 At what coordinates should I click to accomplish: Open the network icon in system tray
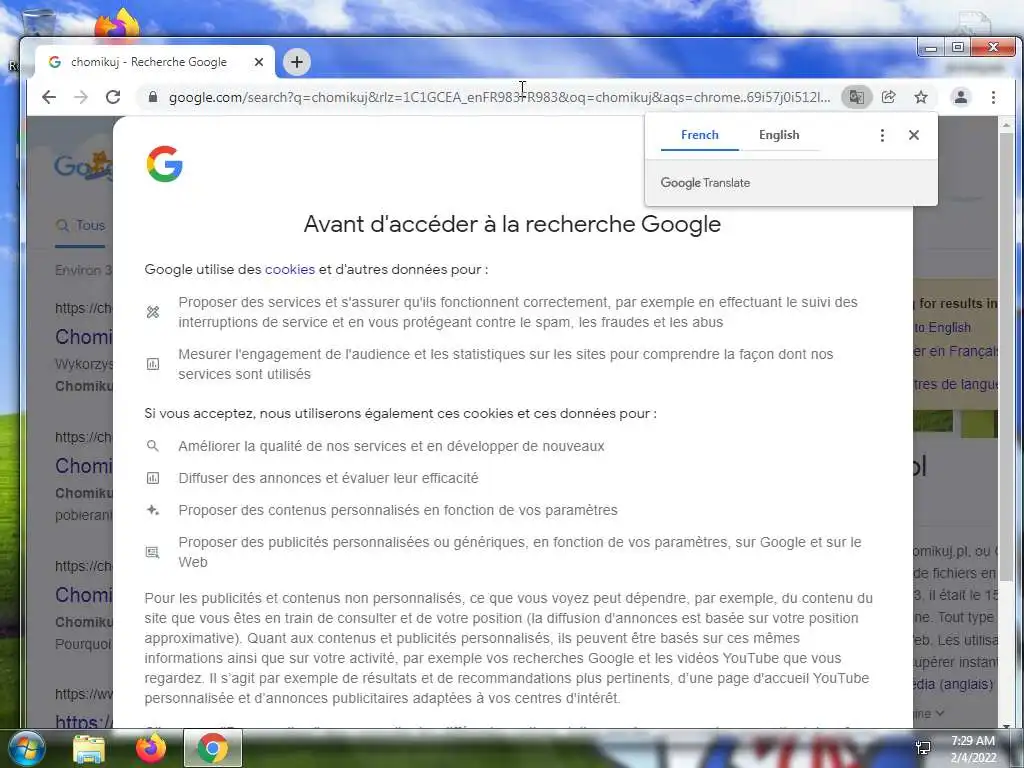point(923,748)
